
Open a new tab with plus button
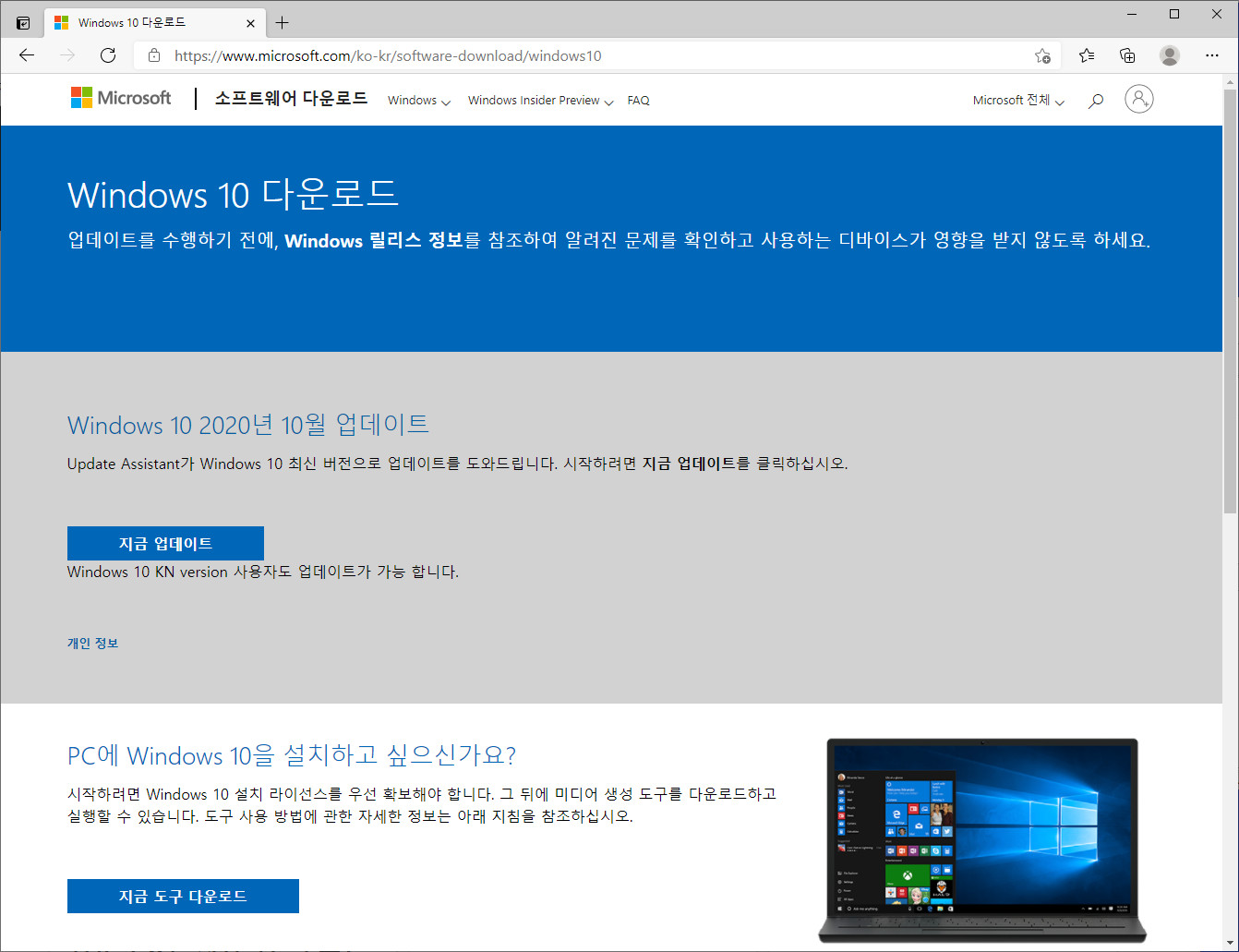pyautogui.click(x=283, y=23)
